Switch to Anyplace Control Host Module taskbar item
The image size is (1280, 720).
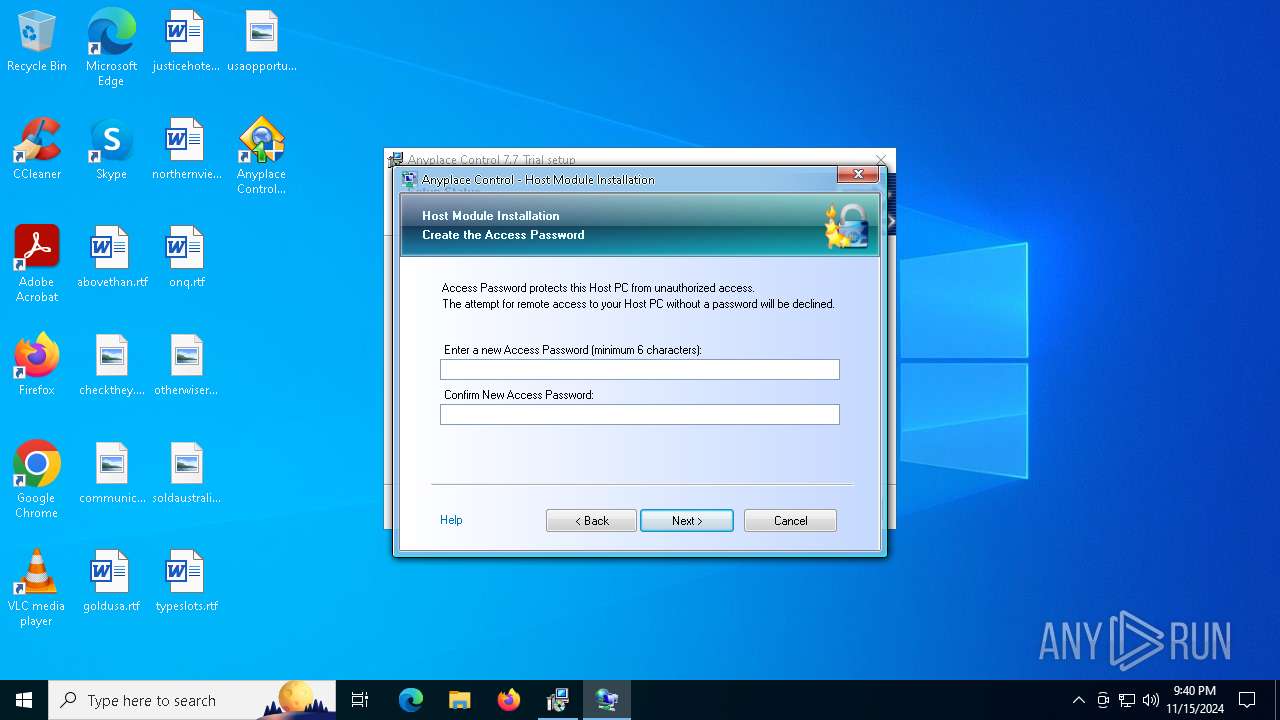pos(606,700)
